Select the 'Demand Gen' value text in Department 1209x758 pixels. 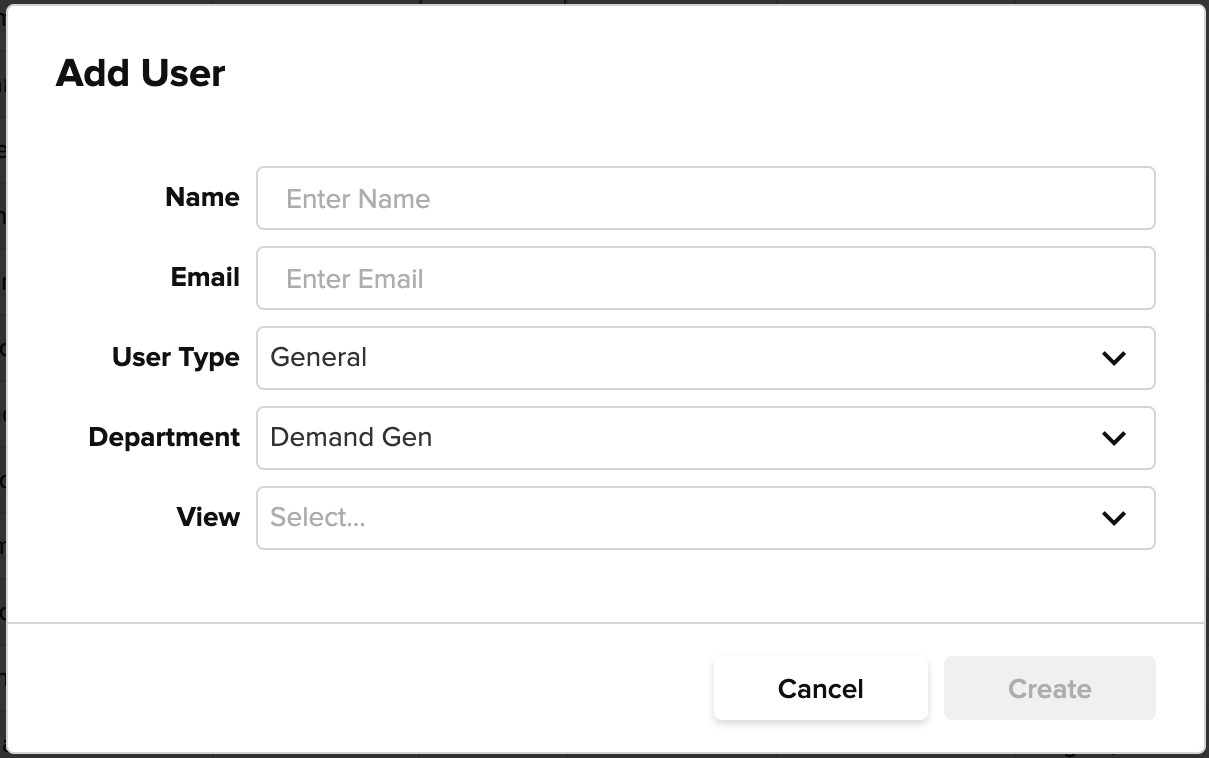coord(351,437)
